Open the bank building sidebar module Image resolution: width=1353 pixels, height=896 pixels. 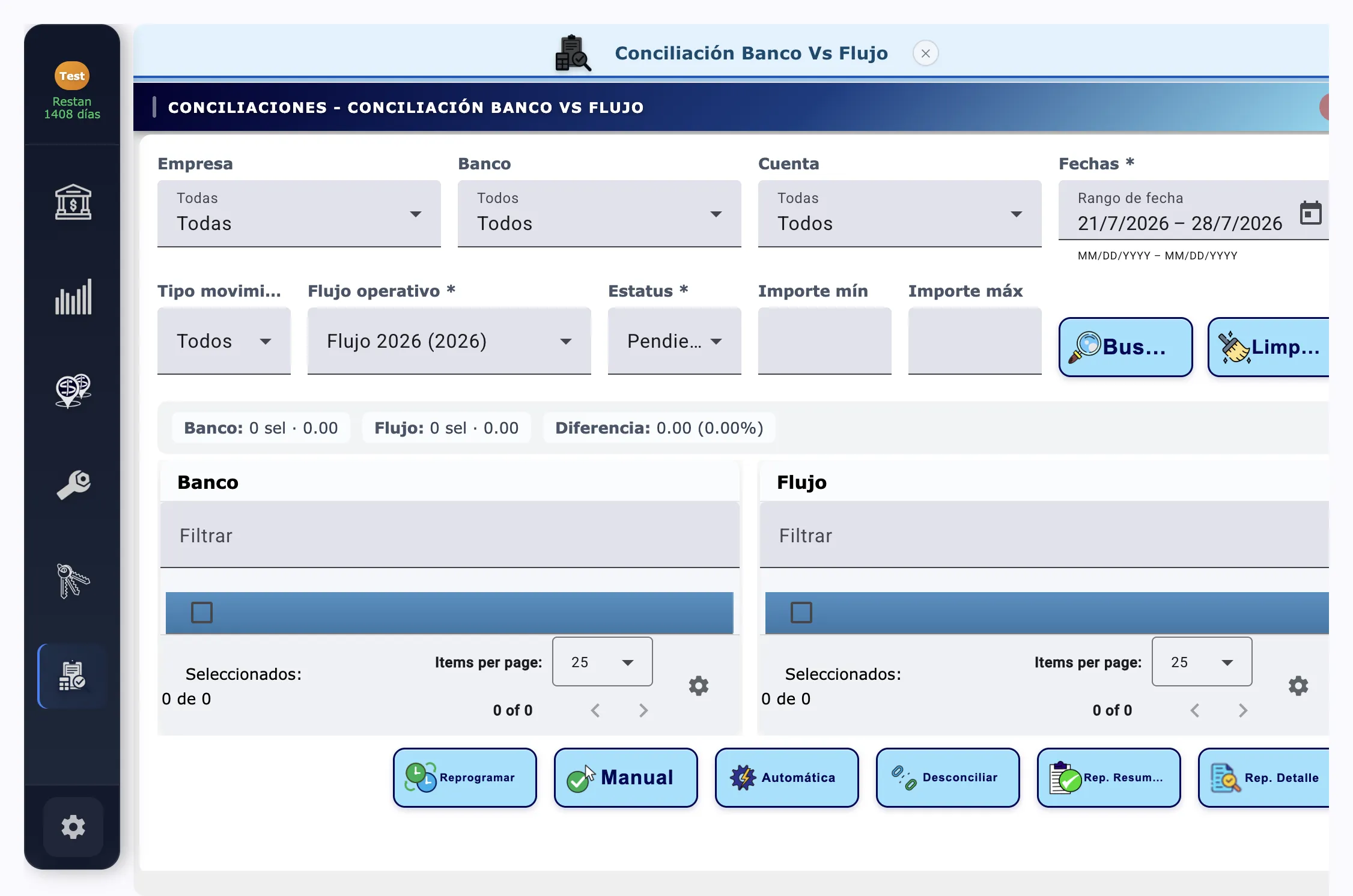click(x=73, y=202)
